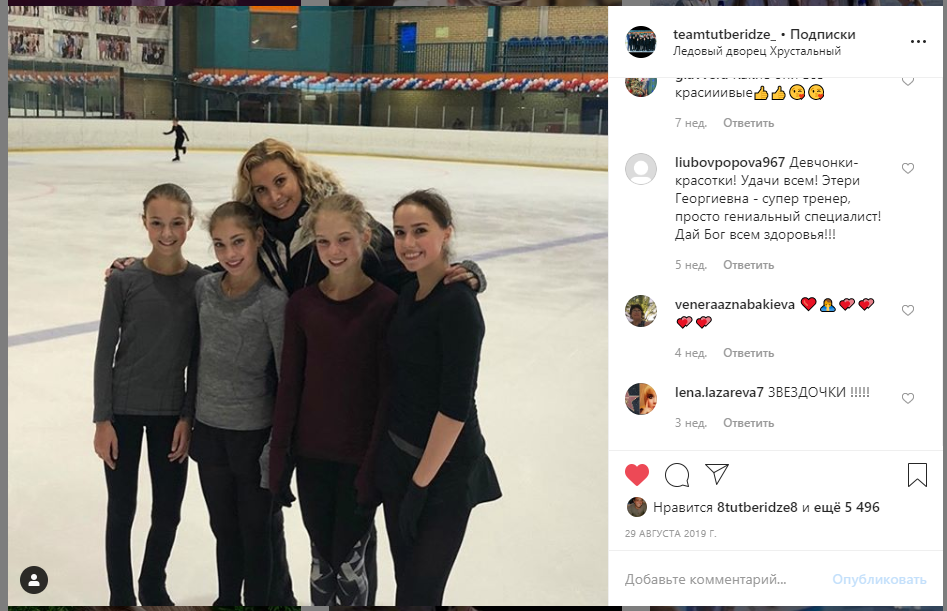Open teamtutberidze_ profile avatar
Image resolution: width=947 pixels, height=611 pixels.
tap(641, 42)
